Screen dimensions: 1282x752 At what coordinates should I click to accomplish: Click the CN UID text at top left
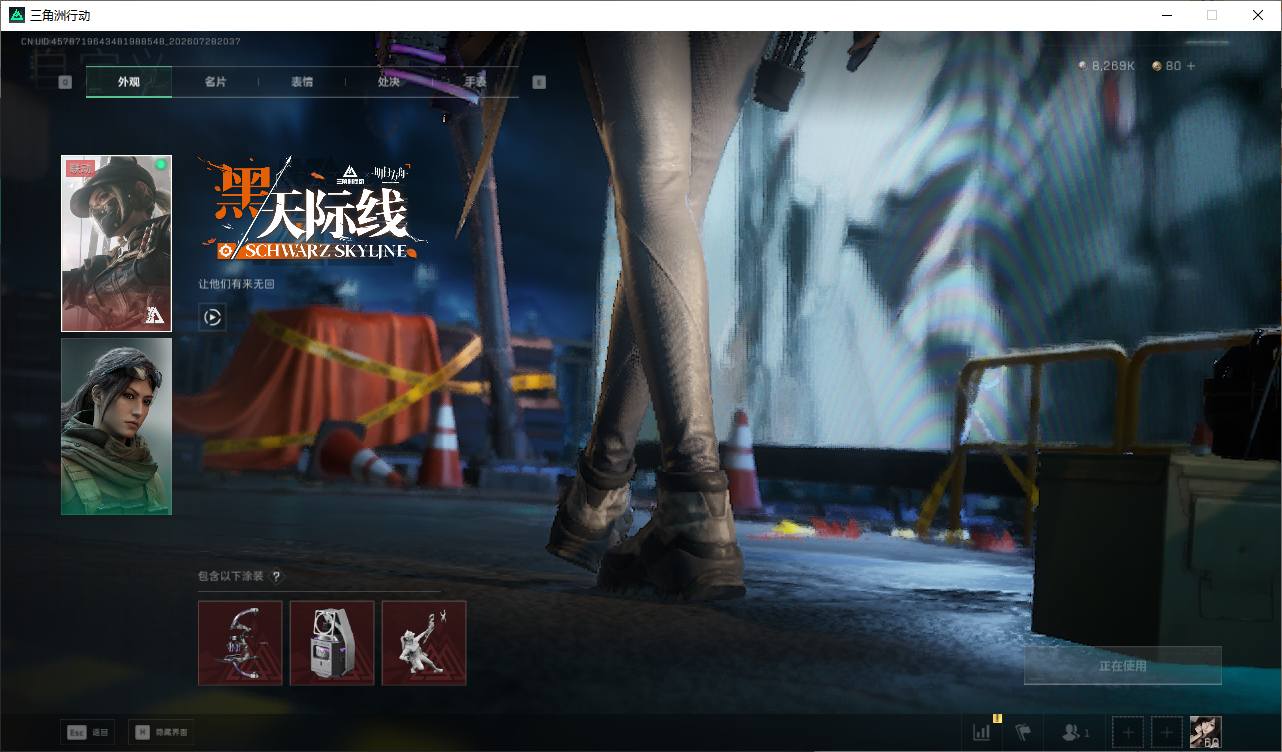[x=130, y=41]
